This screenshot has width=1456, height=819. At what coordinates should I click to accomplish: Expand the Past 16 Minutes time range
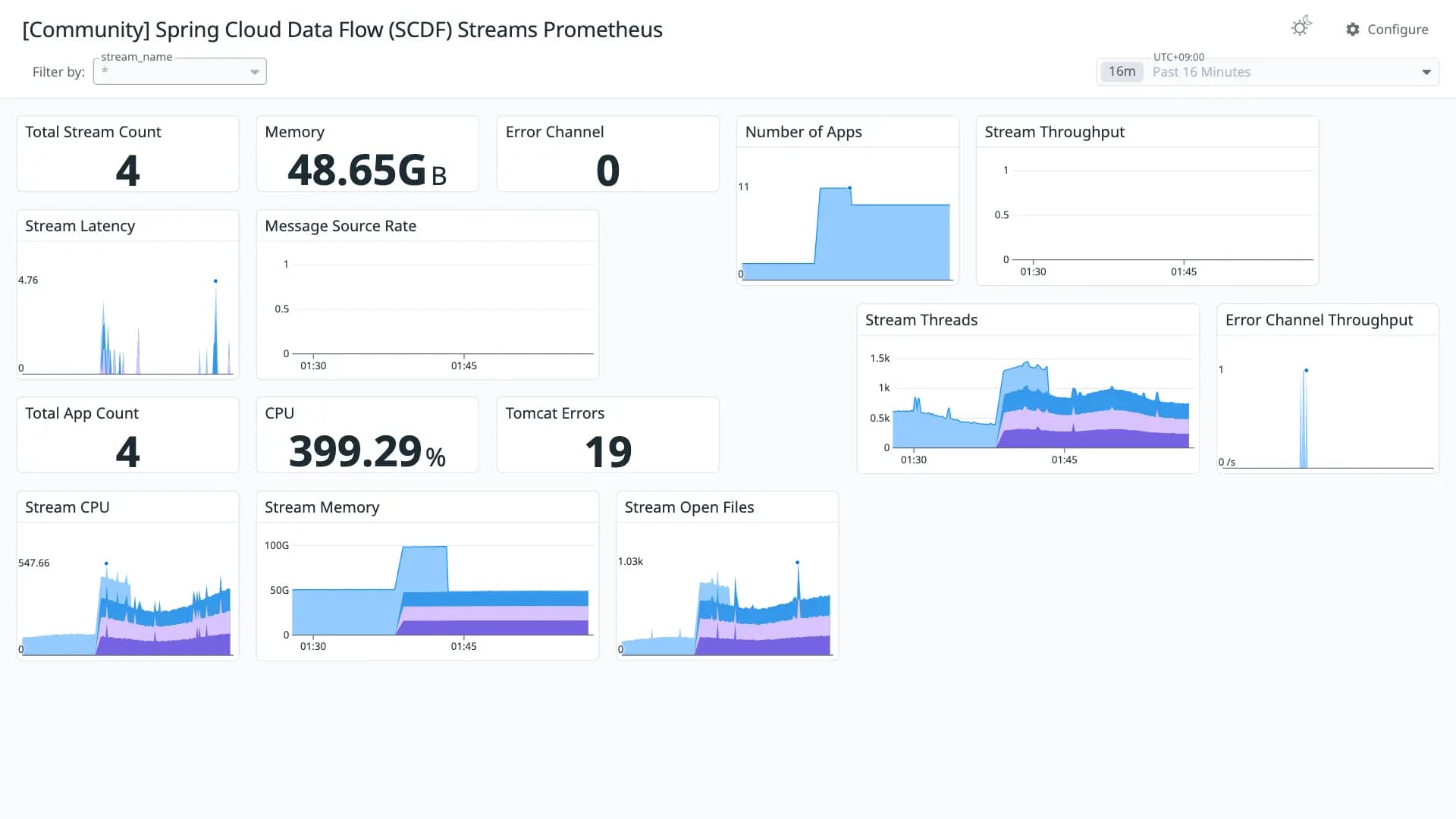pos(1426,72)
